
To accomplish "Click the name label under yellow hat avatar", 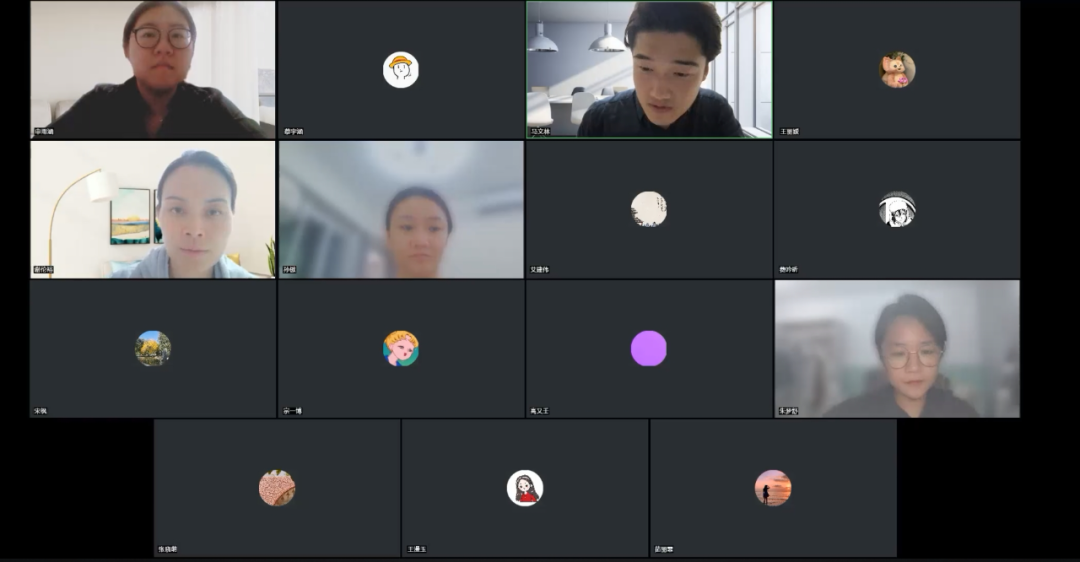I will 293,132.
